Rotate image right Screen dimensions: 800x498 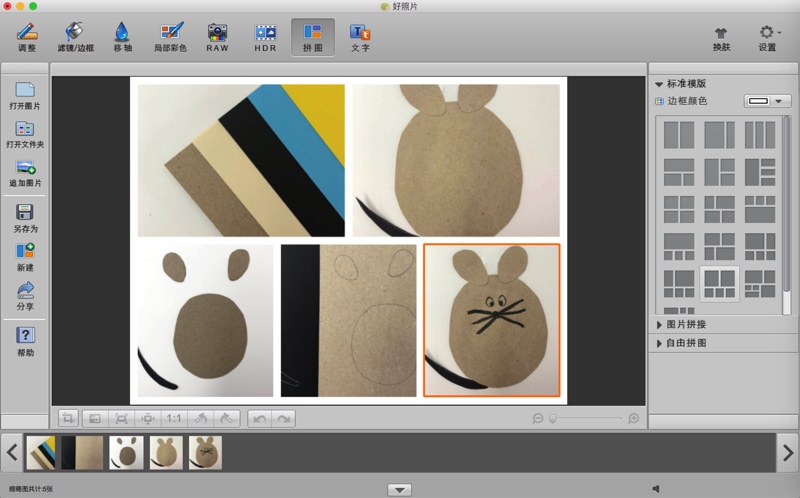(x=227, y=418)
